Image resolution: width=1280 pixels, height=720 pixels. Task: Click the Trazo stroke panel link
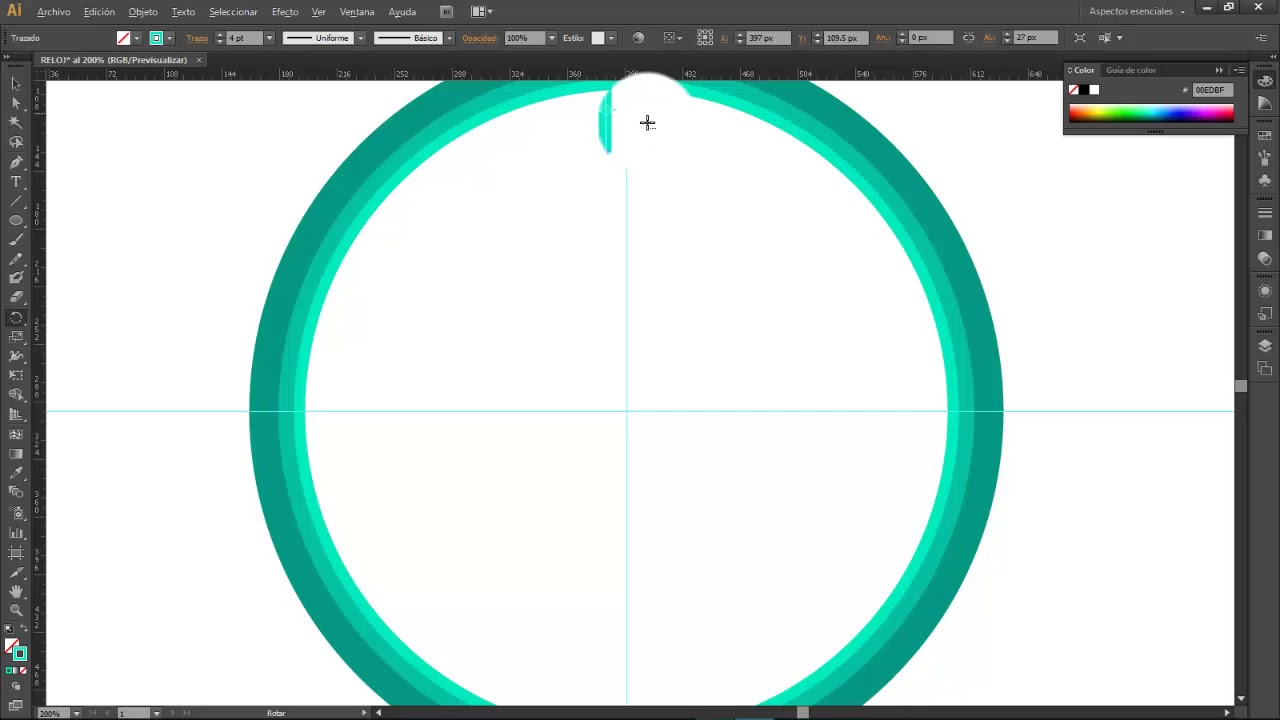(x=197, y=38)
